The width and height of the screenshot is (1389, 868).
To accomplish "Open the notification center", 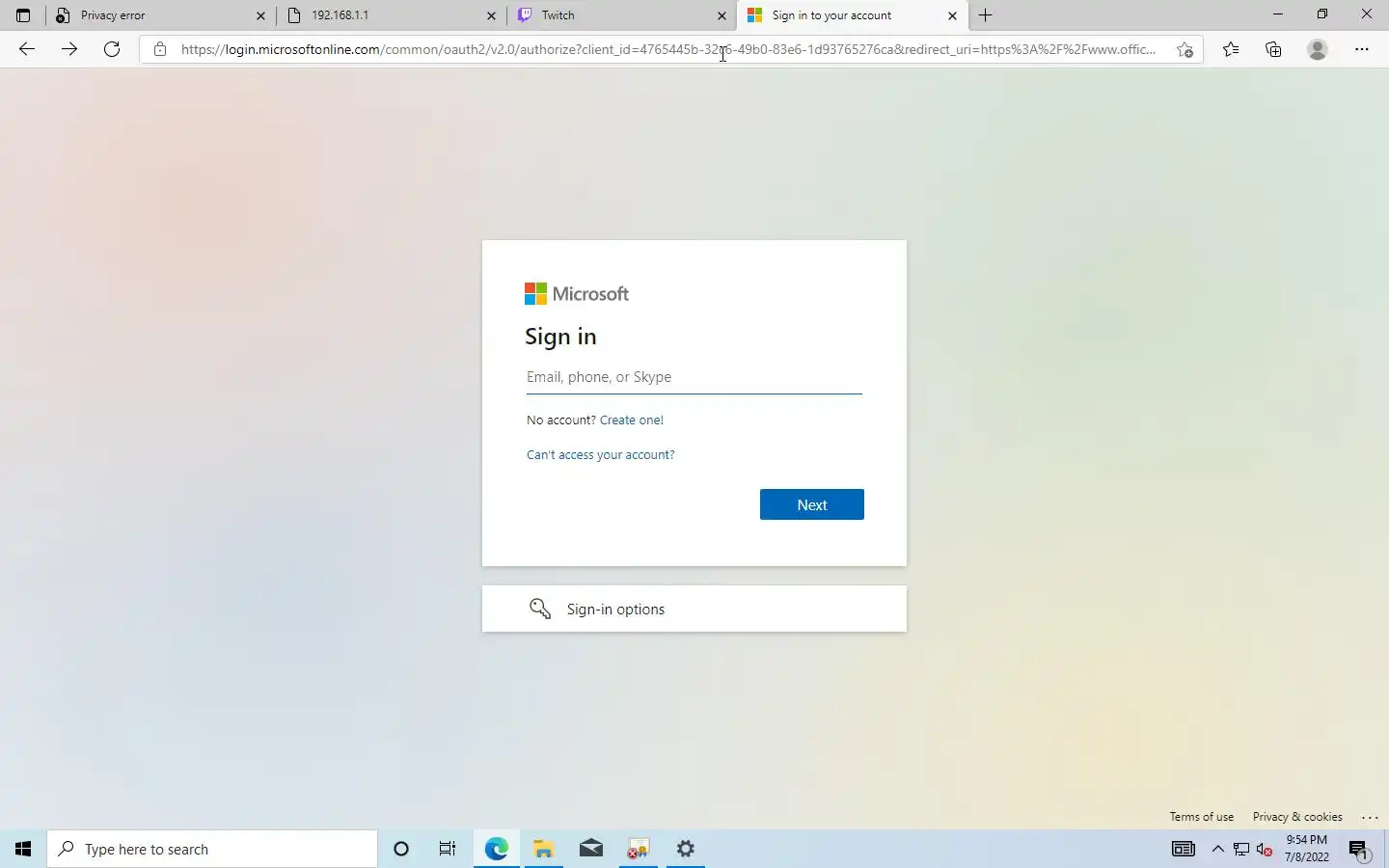I will [1359, 850].
